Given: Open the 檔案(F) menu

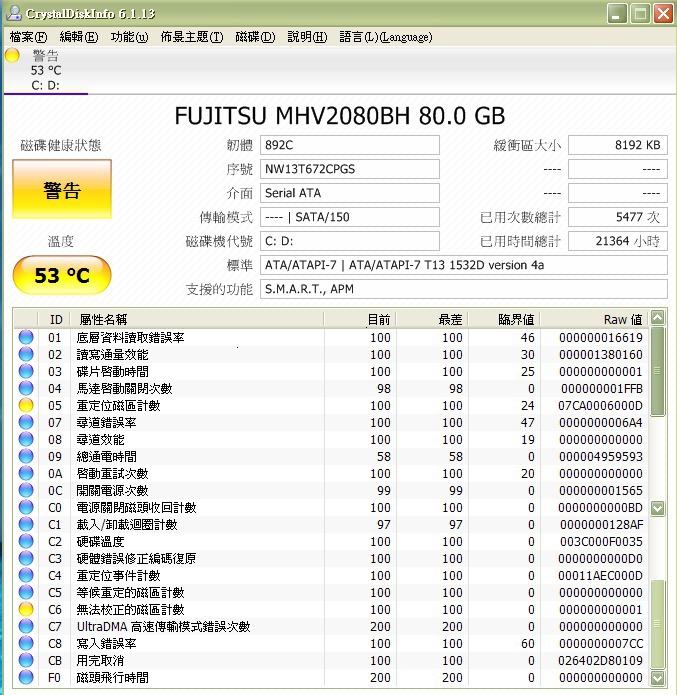Looking at the screenshot, I should click(28, 37).
